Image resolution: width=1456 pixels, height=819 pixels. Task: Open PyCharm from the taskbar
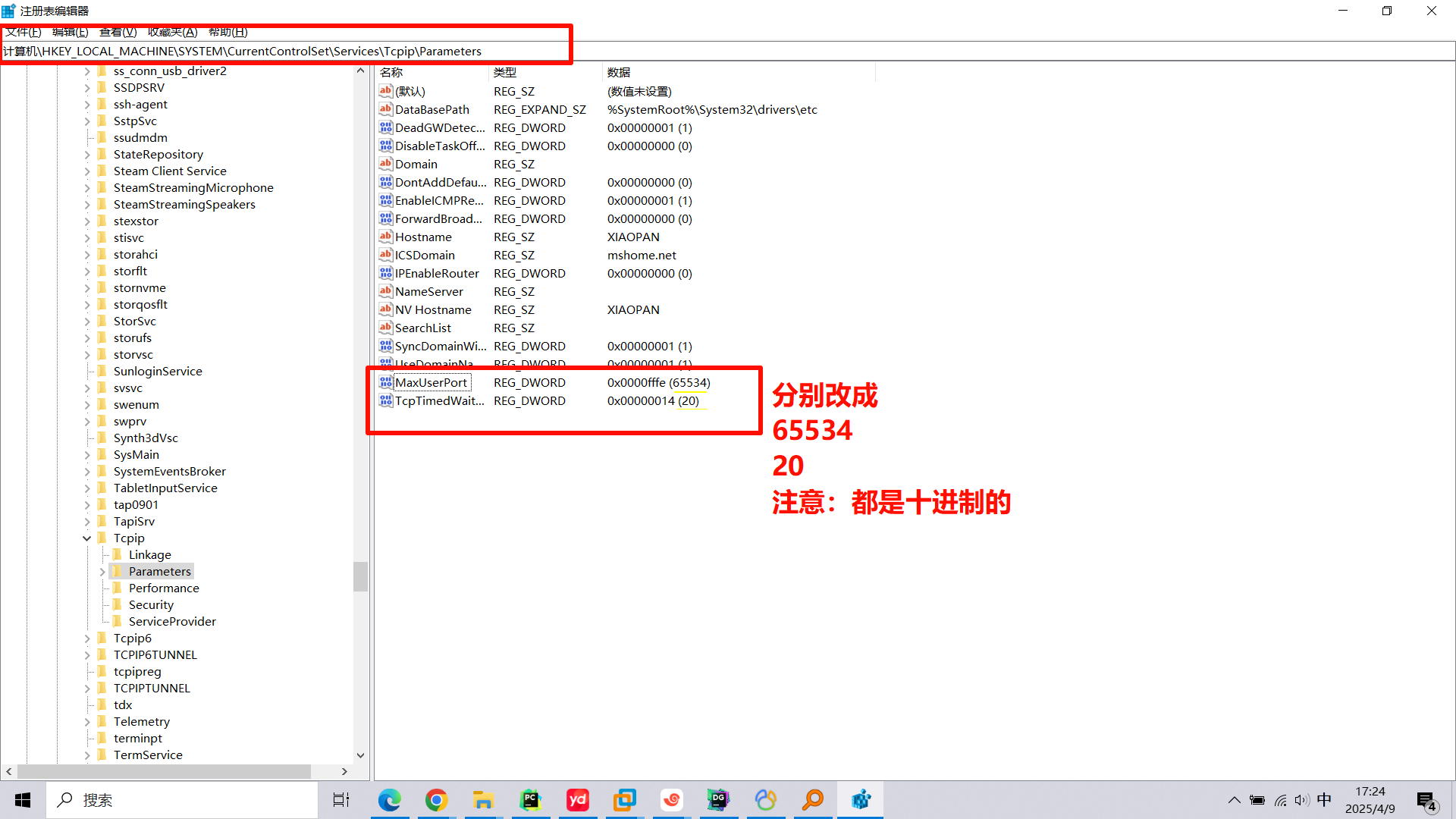[530, 800]
